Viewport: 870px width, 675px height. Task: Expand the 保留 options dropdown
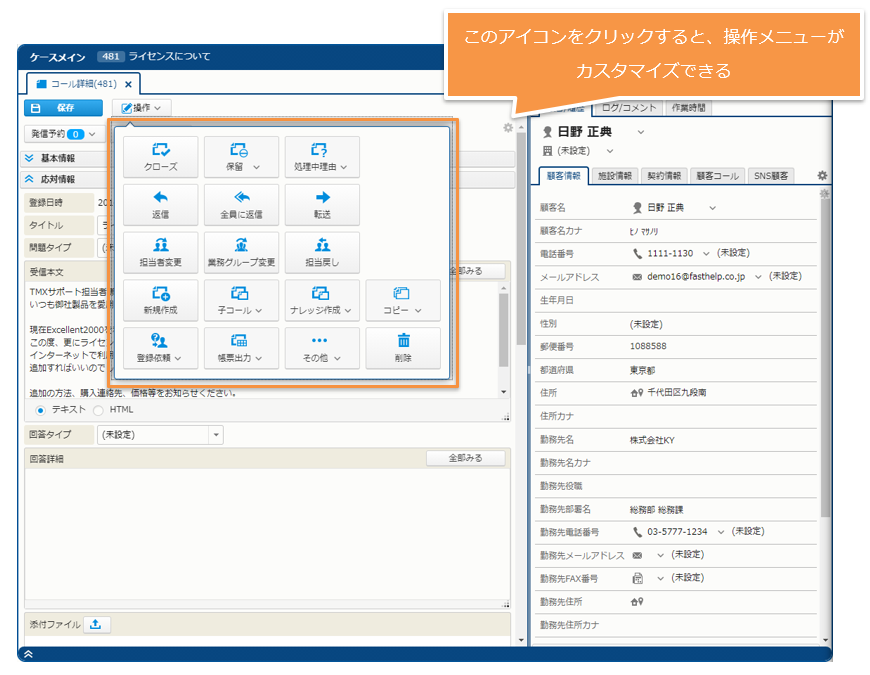point(257,167)
